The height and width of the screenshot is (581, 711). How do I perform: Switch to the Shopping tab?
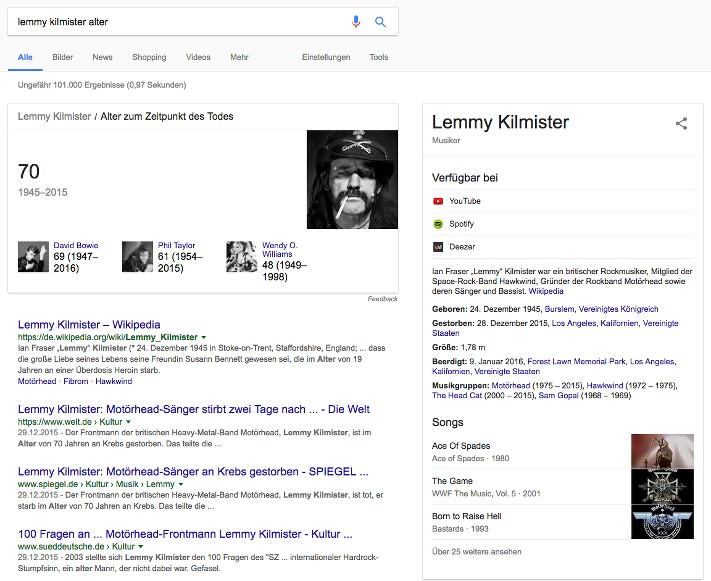149,57
